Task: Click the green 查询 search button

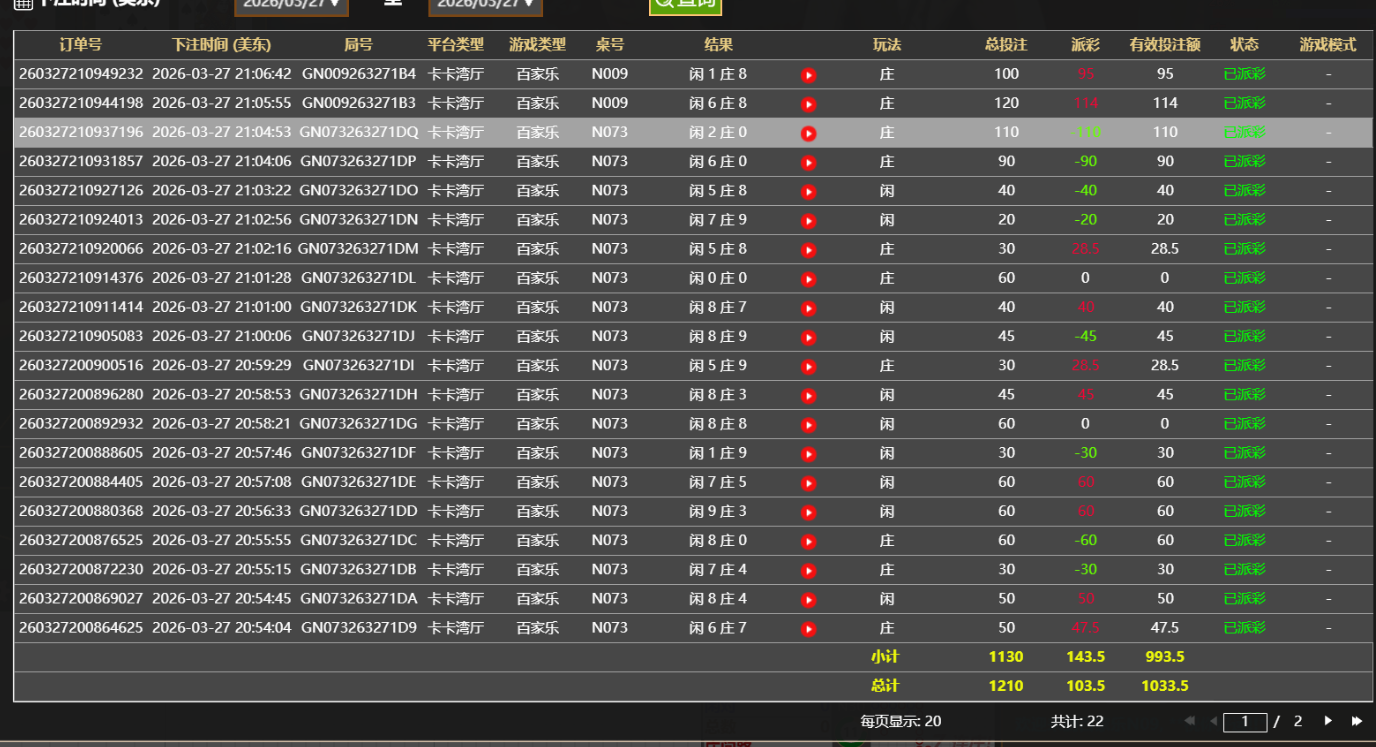Action: (x=685, y=5)
